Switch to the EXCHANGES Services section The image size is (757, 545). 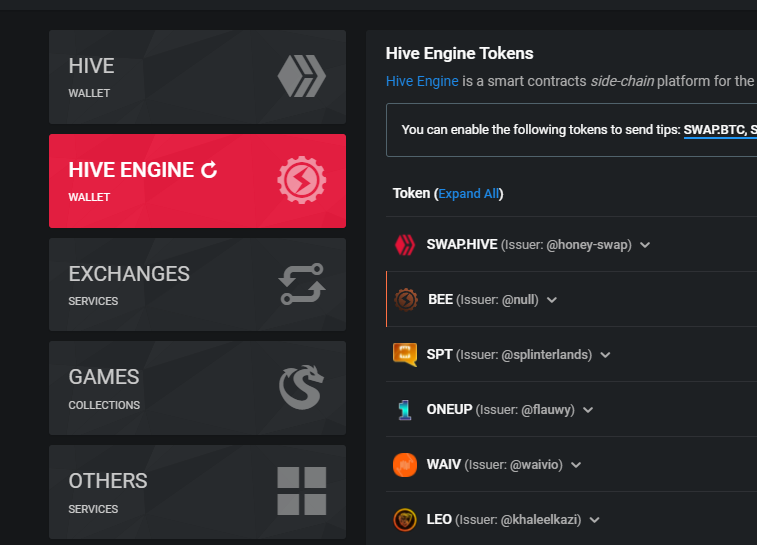click(197, 284)
